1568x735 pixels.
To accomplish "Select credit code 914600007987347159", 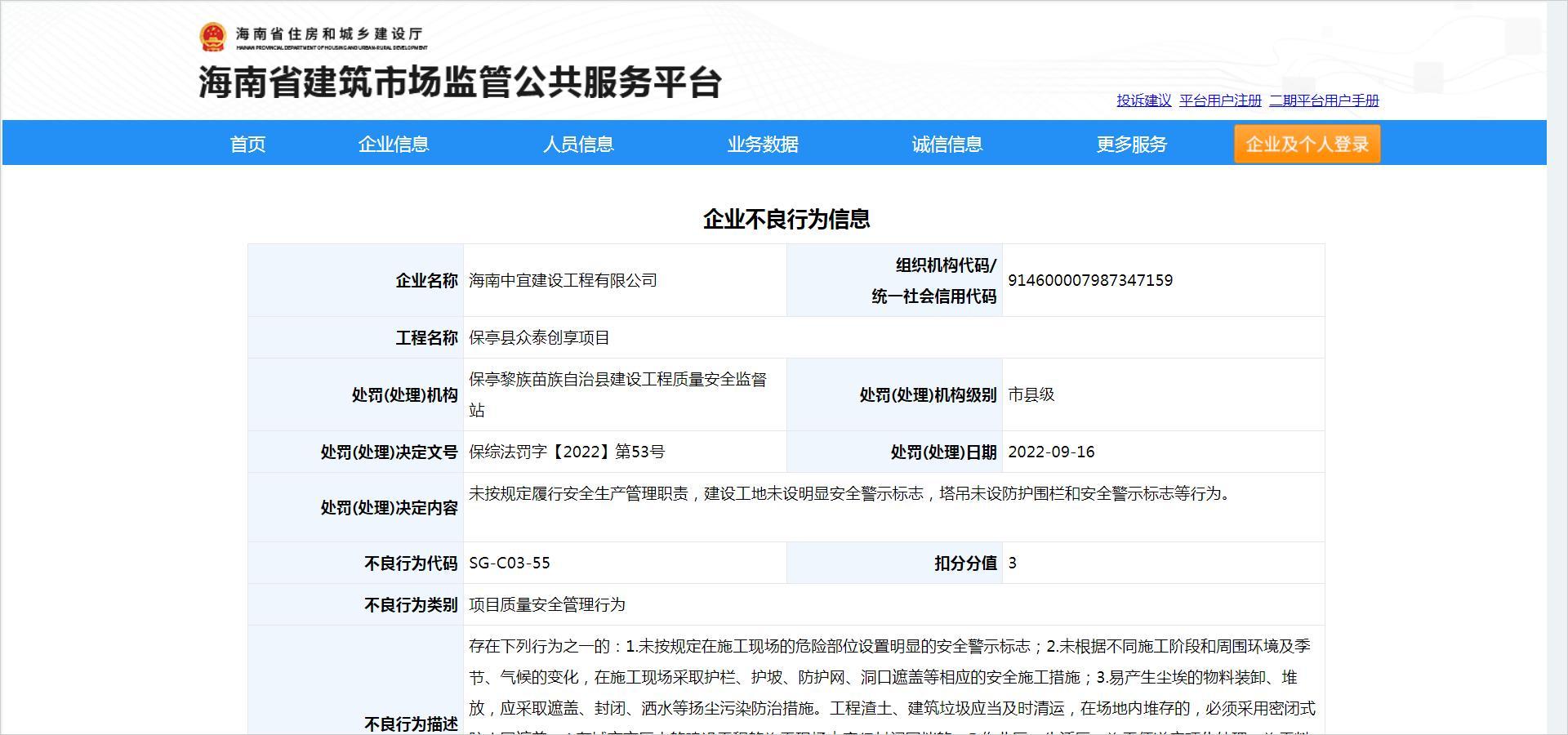I will click(1090, 280).
